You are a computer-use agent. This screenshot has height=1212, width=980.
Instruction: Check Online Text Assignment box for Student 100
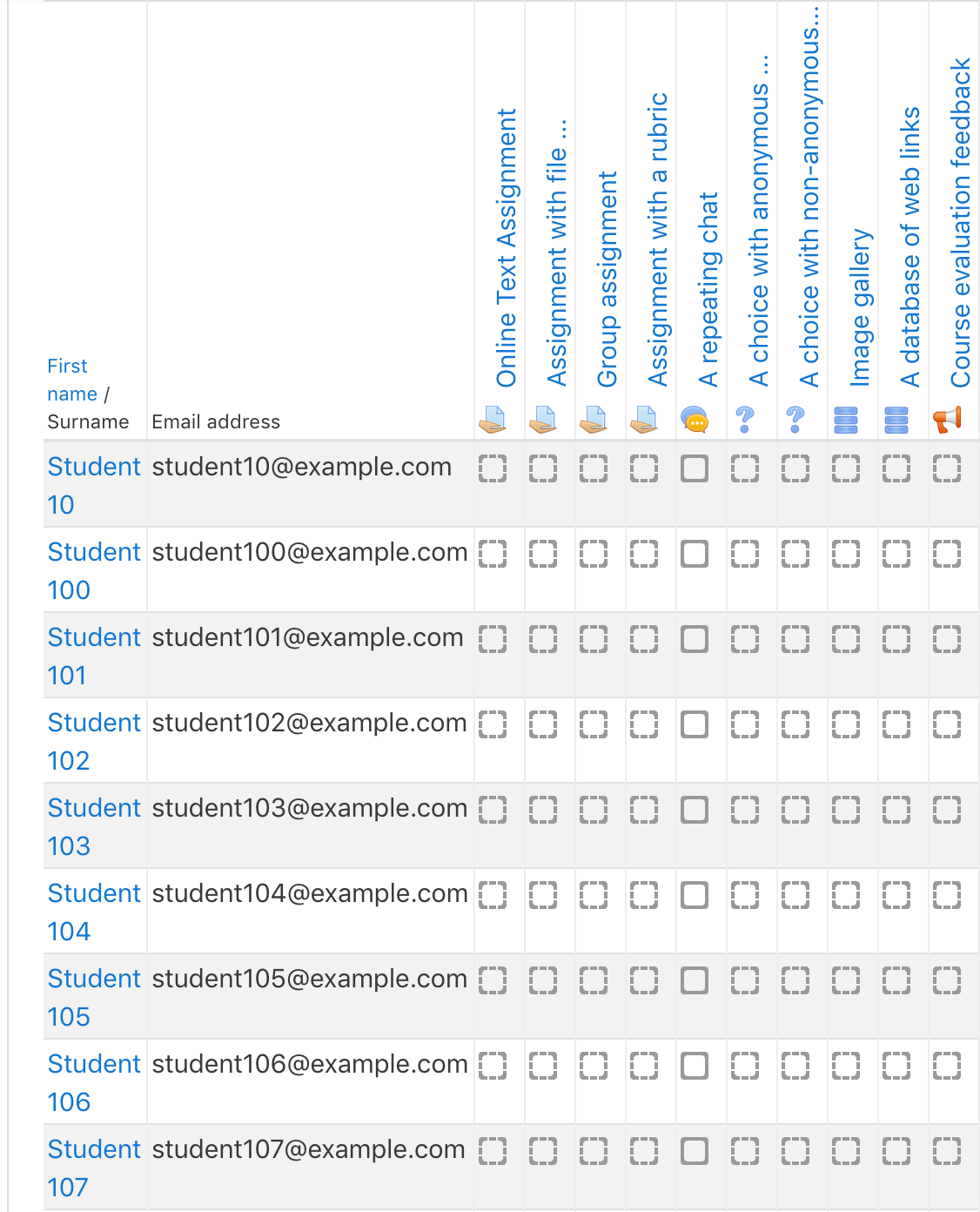coord(493,554)
